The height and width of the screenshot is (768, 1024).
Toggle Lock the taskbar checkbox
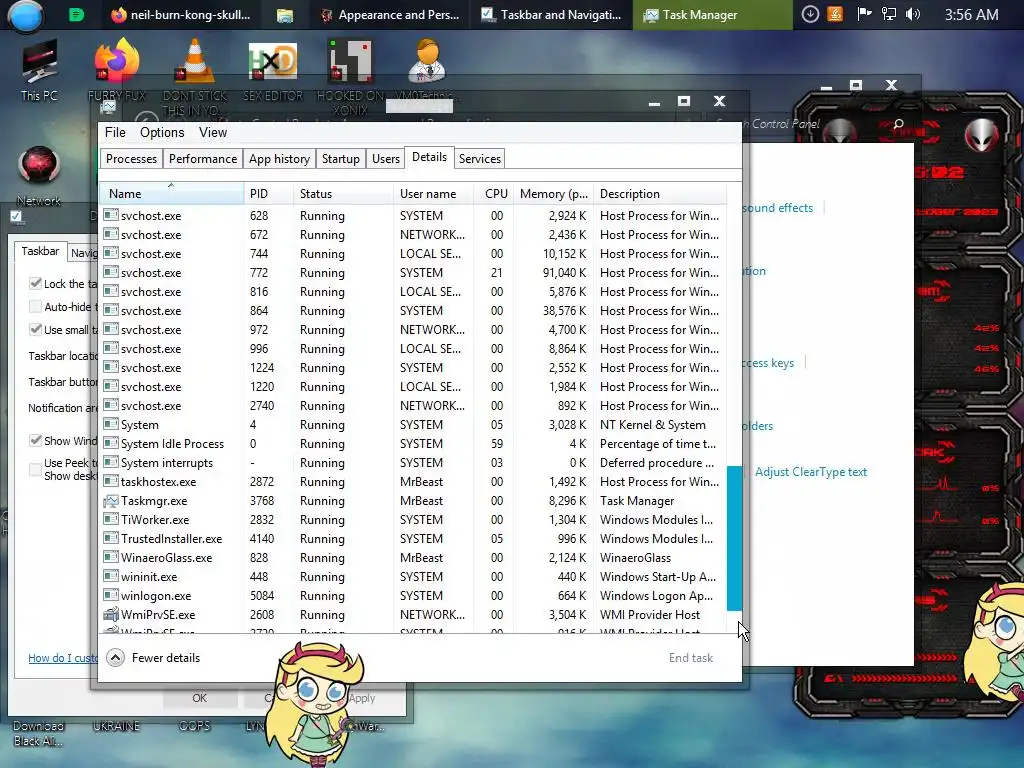click(35, 283)
